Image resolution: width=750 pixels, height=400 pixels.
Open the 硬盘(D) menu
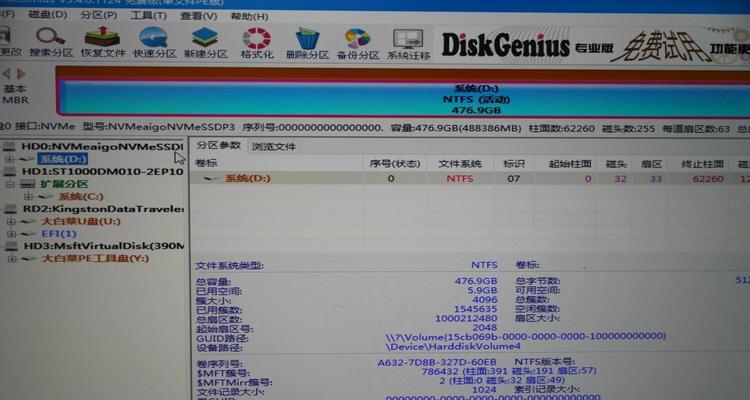[x=47, y=14]
